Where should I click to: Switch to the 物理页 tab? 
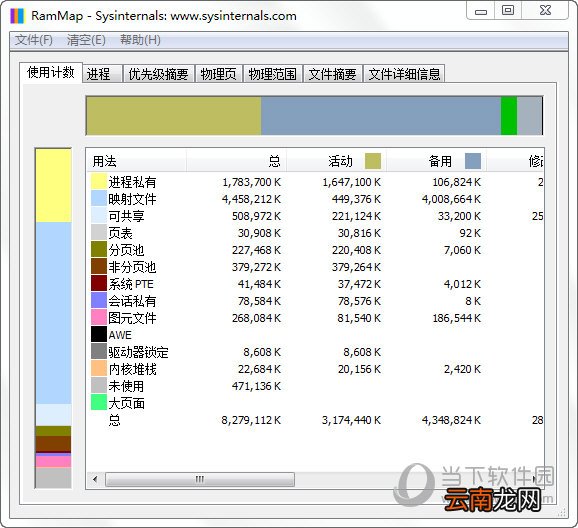click(x=219, y=74)
